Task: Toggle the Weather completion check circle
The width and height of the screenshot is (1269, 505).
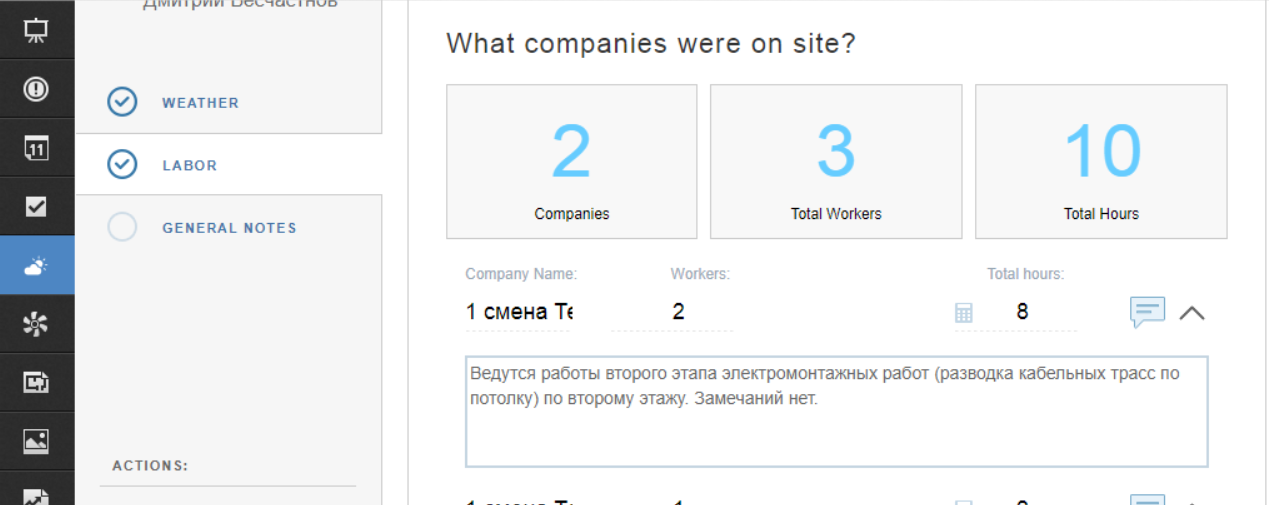Action: 122,102
